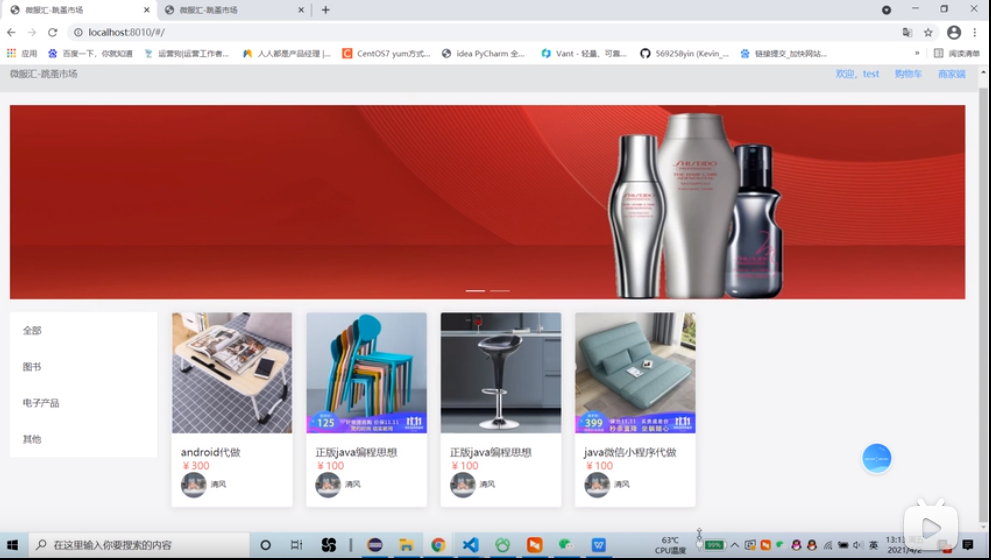Open the Windows Start menu
This screenshot has height=560, width=991.
(13, 545)
